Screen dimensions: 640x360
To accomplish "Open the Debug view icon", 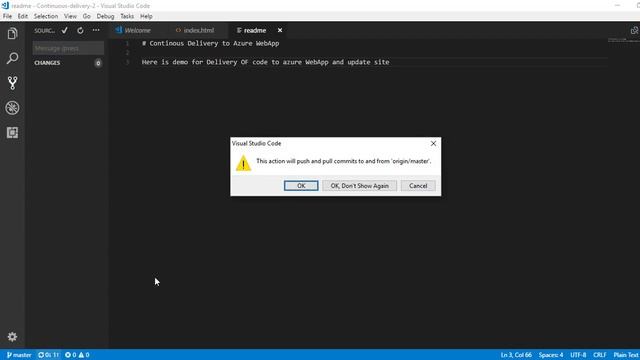I will point(12,108).
